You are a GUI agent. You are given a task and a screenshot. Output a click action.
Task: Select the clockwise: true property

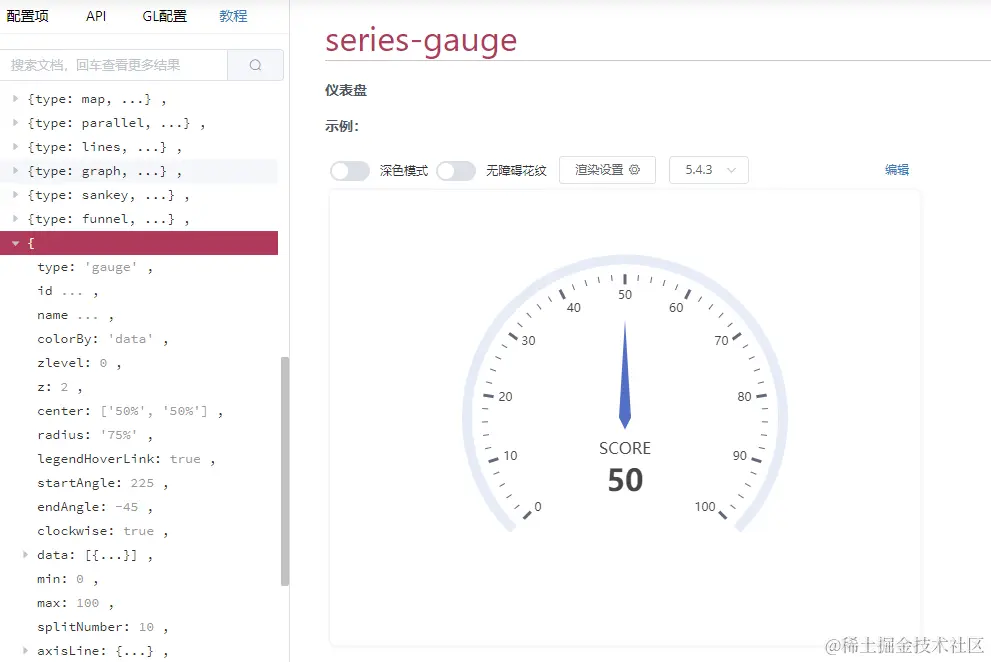click(102, 531)
